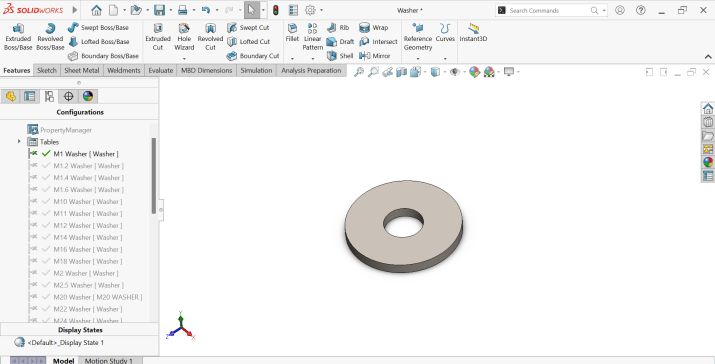Choose the Swept Boss/Base tool

(98, 27)
